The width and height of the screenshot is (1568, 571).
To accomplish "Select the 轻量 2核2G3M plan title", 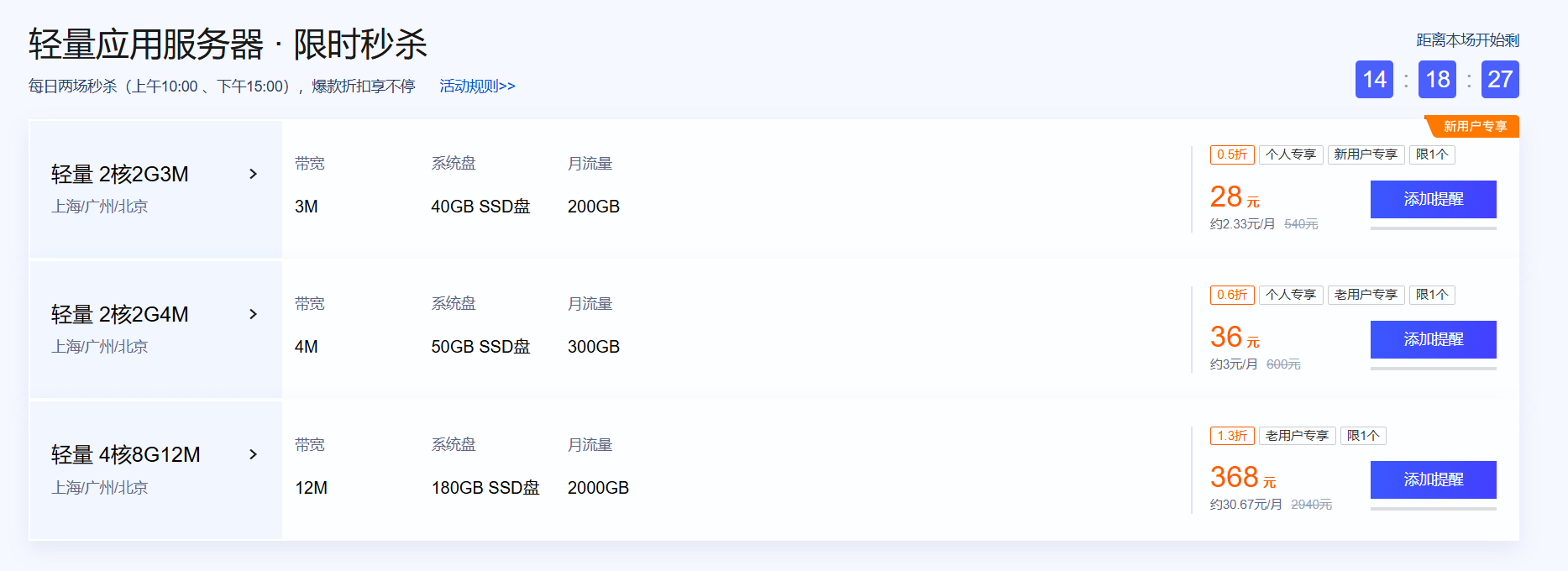I will pyautogui.click(x=120, y=174).
